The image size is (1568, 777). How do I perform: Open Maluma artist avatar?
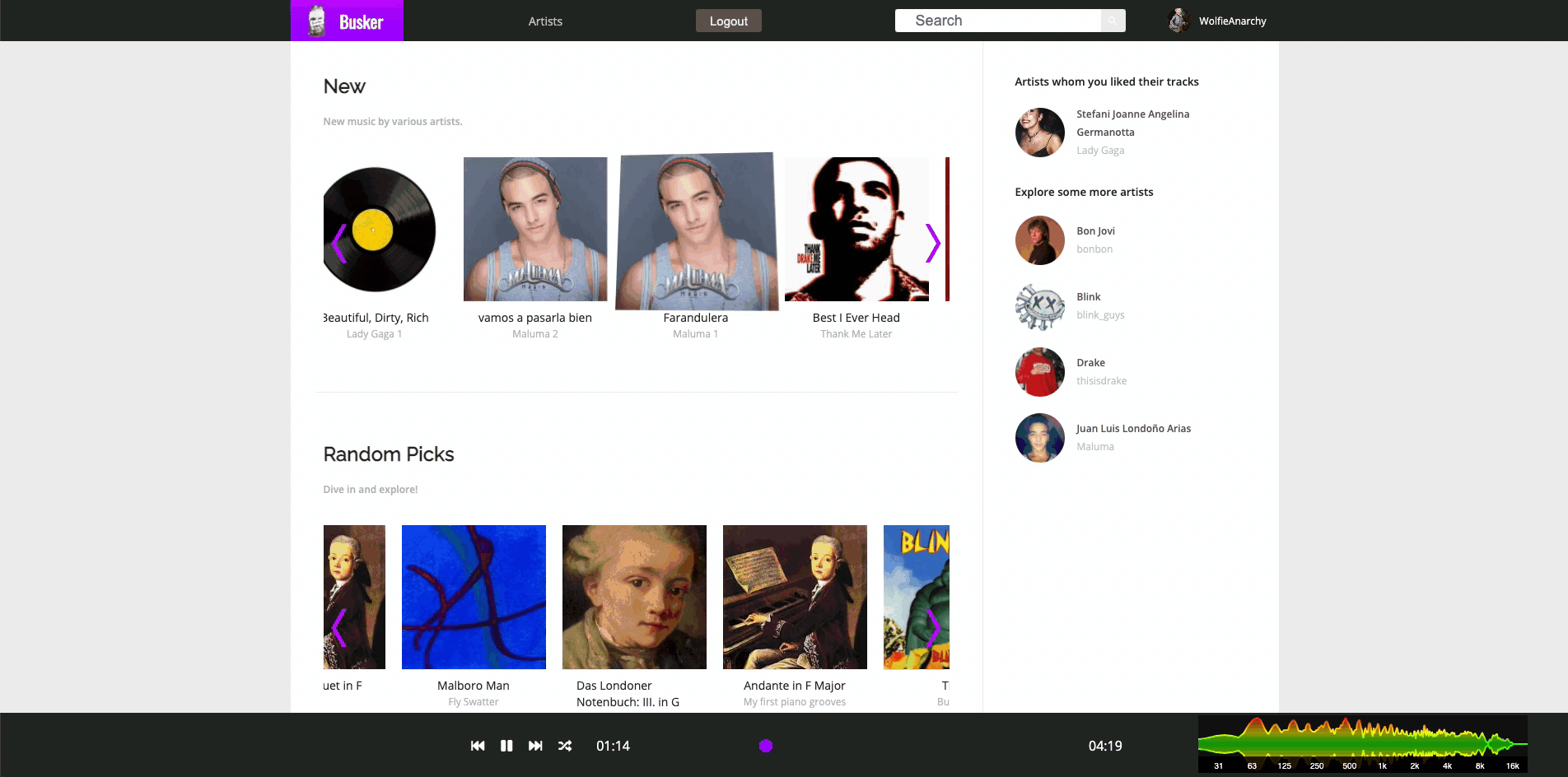click(1040, 438)
